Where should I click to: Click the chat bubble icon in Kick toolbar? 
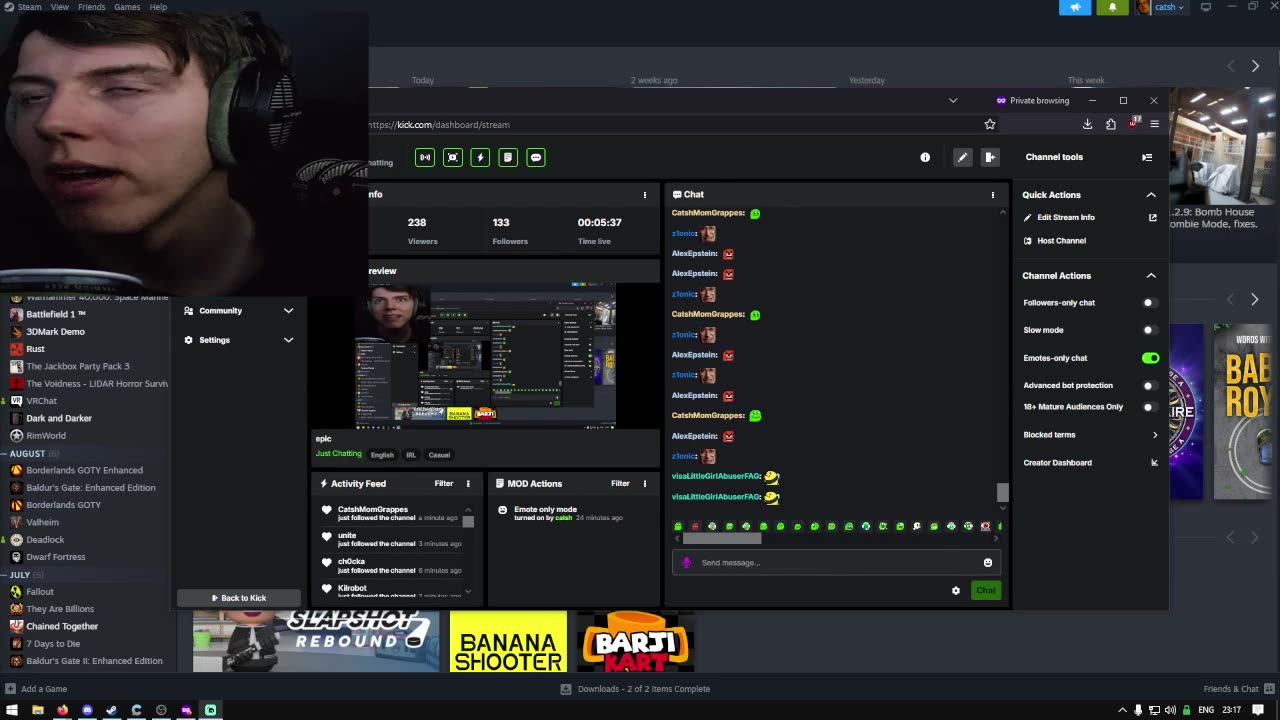(x=536, y=157)
